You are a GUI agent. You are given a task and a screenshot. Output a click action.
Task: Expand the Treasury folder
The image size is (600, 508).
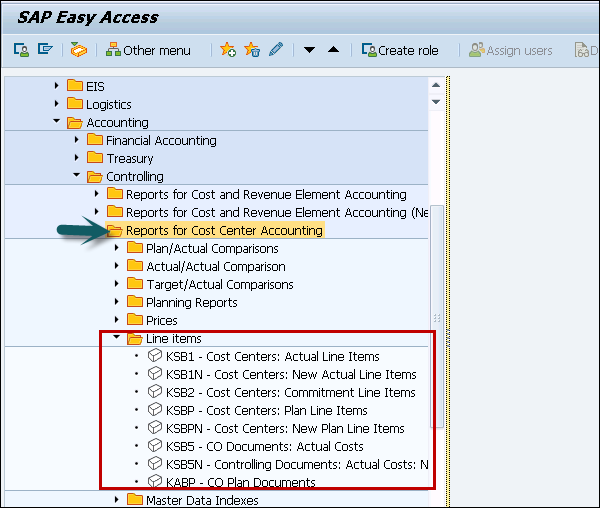(77, 157)
